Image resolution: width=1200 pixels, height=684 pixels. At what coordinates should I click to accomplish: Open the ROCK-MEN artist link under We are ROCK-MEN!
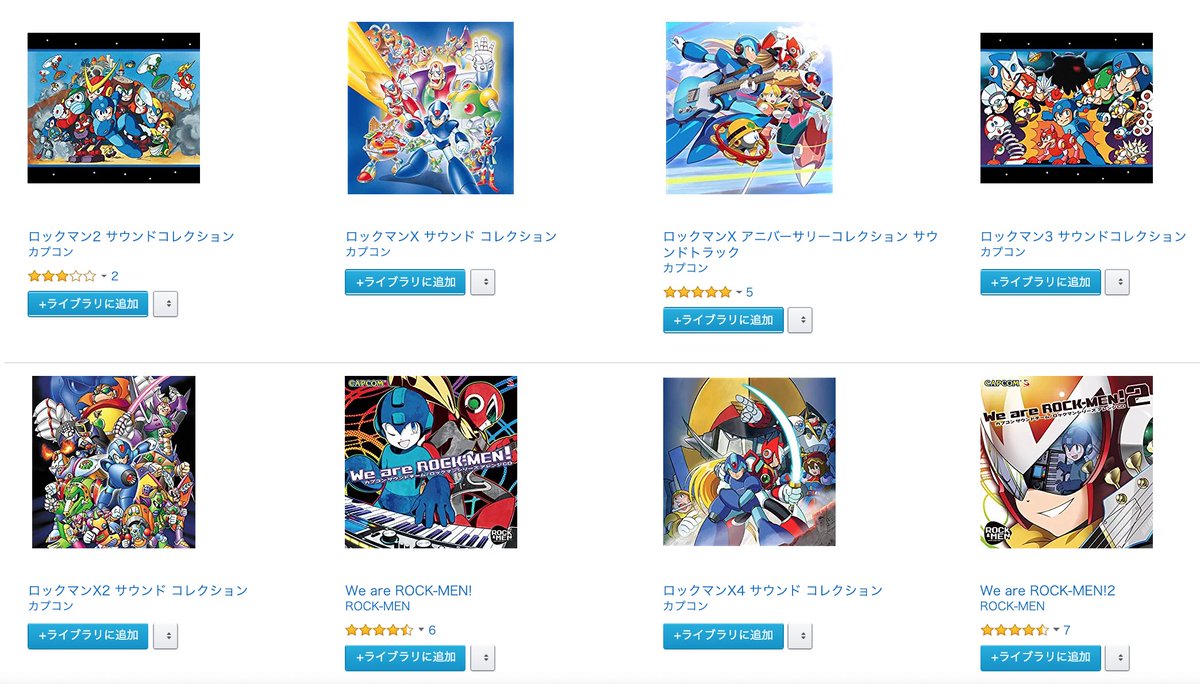(x=377, y=606)
